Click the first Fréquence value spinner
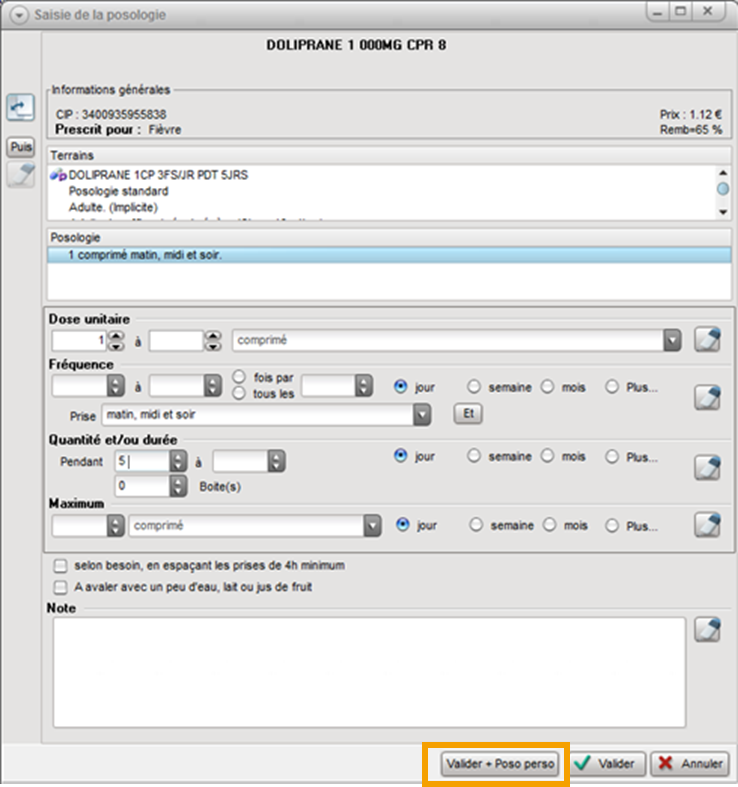738x787 pixels. coord(116,386)
